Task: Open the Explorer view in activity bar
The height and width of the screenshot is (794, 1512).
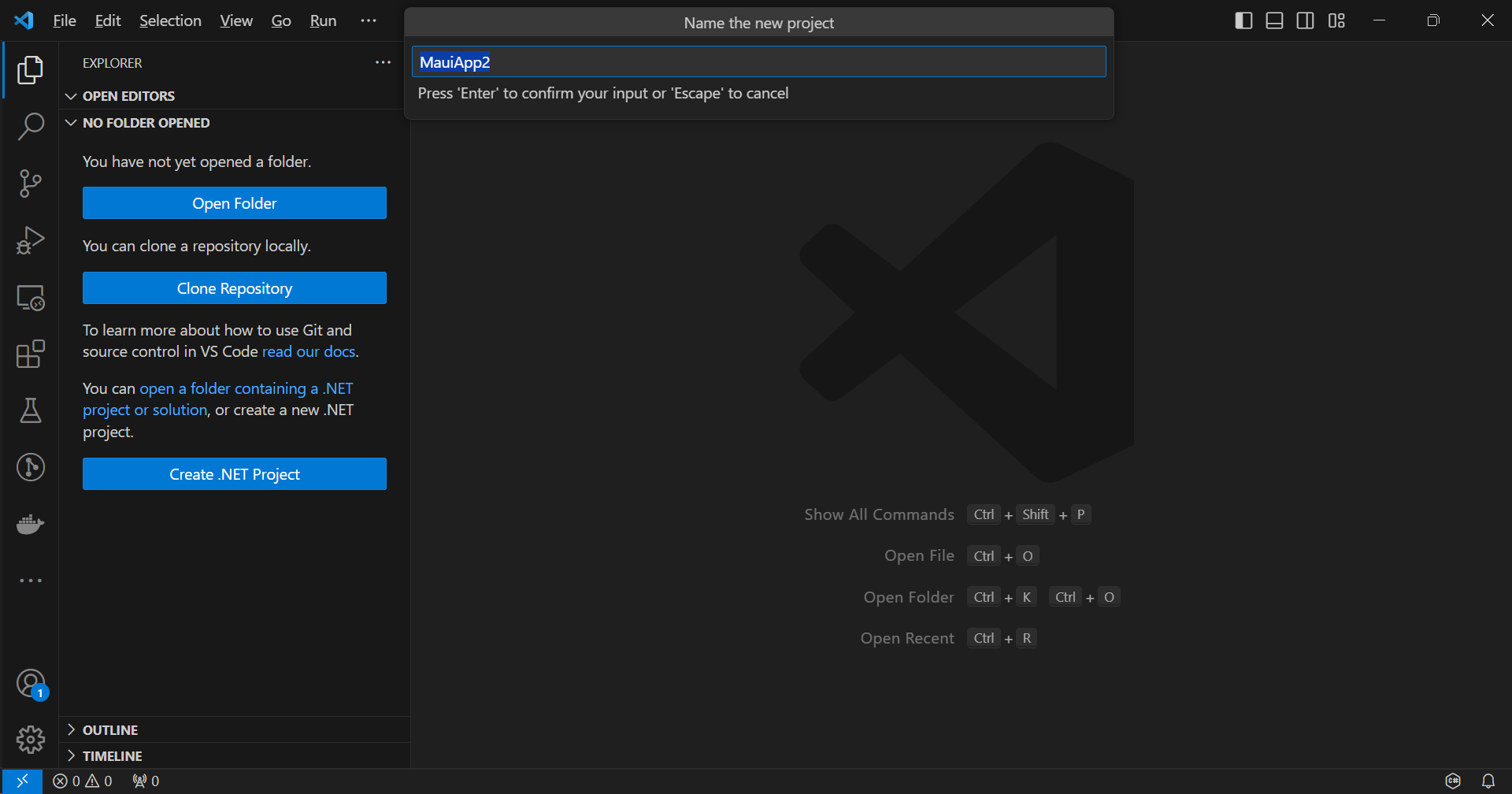Action: 30,70
